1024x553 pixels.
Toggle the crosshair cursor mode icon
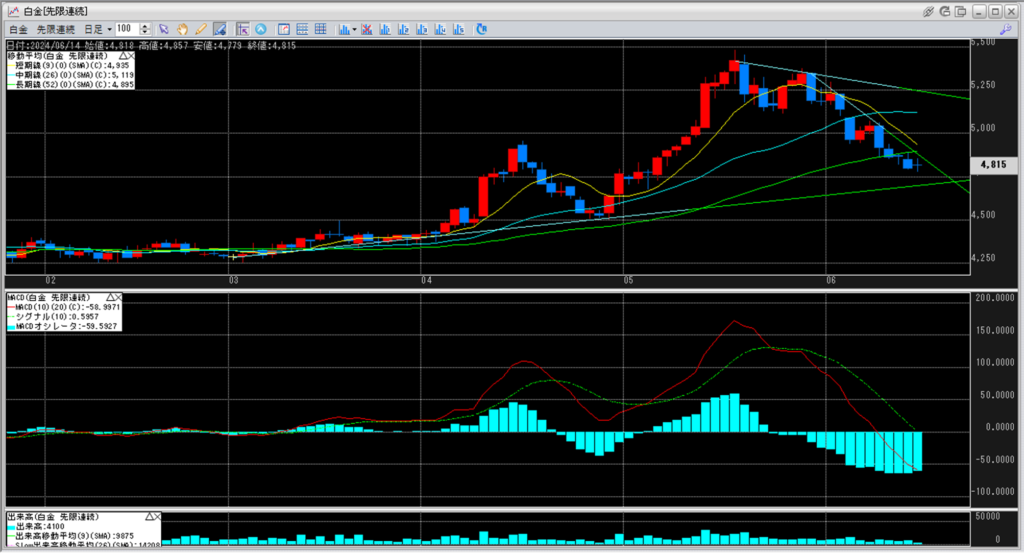point(242,29)
